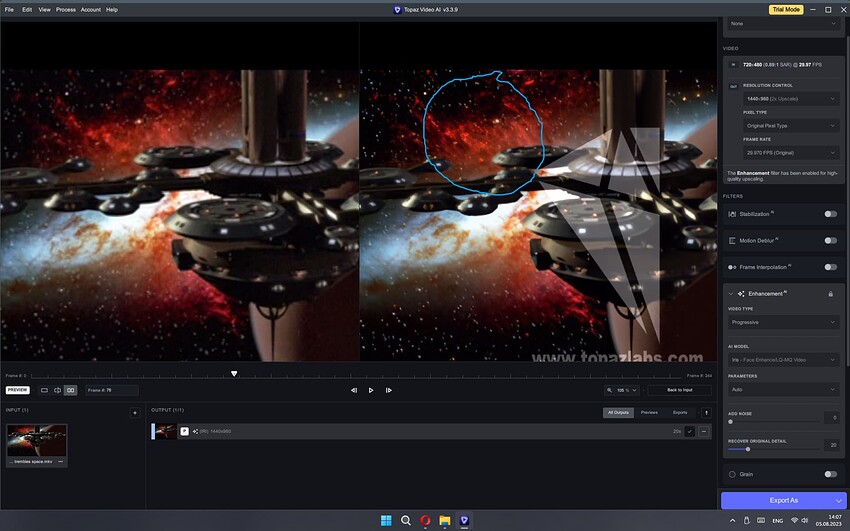Click the Frame Interpolation filter icon

(x=732, y=267)
